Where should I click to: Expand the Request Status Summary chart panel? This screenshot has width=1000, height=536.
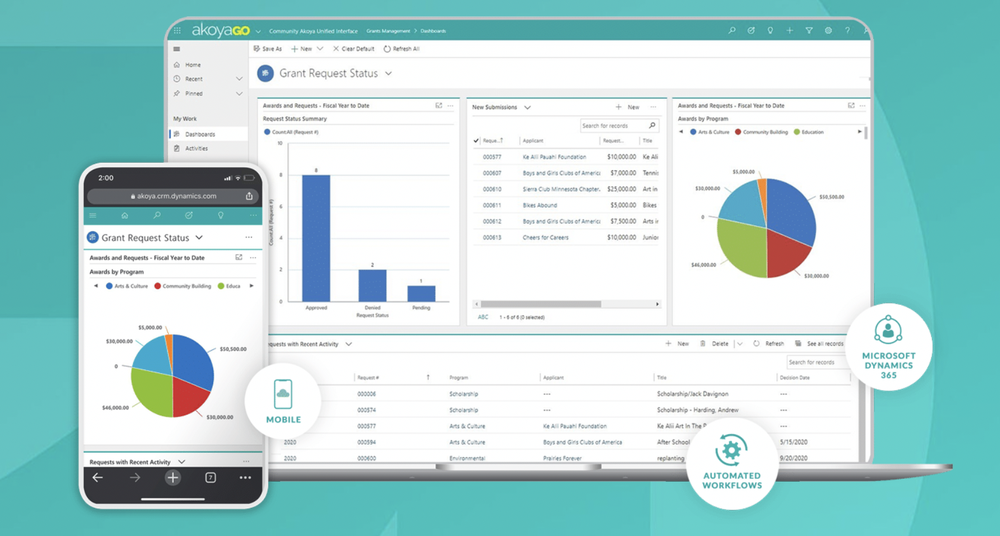(x=439, y=106)
